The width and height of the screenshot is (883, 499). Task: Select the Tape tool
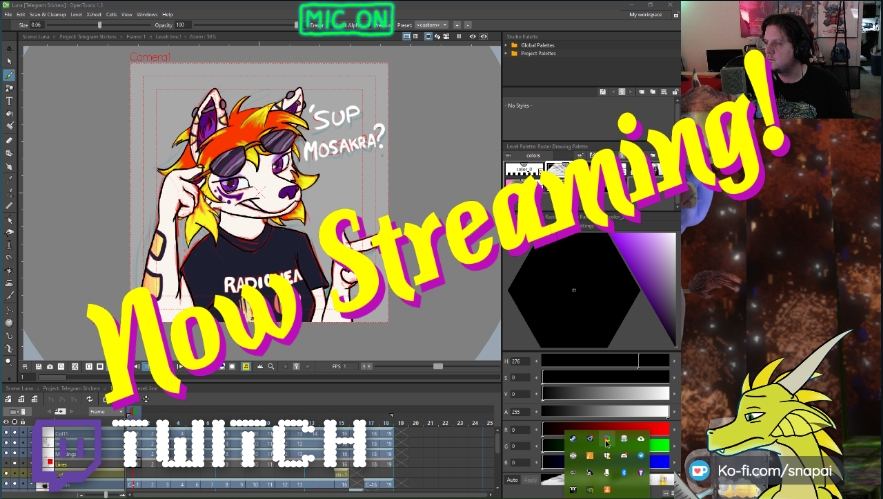(x=9, y=153)
